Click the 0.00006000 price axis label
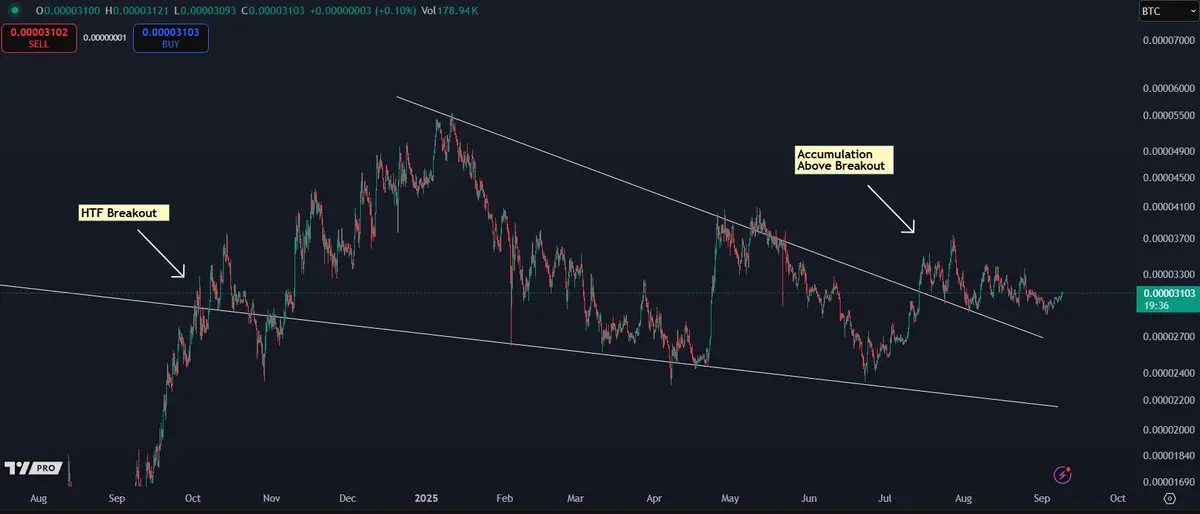Screen dimensions: 1200x514 point(1169,87)
